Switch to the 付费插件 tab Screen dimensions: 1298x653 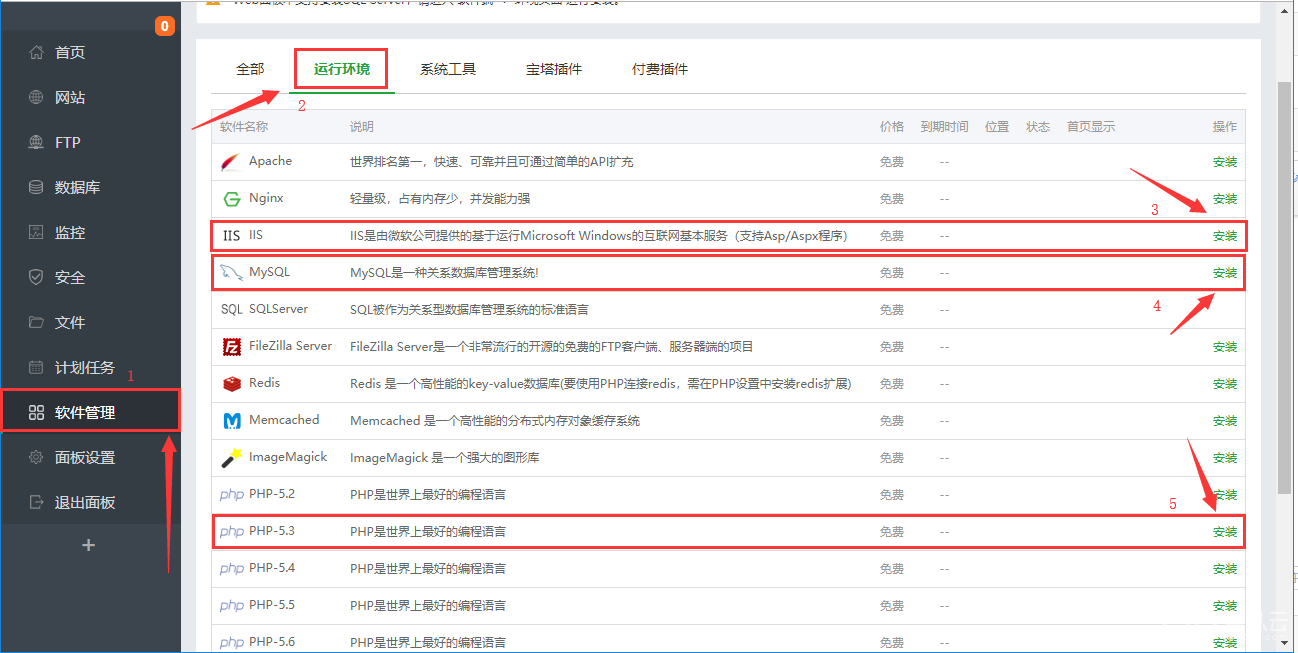click(x=660, y=69)
